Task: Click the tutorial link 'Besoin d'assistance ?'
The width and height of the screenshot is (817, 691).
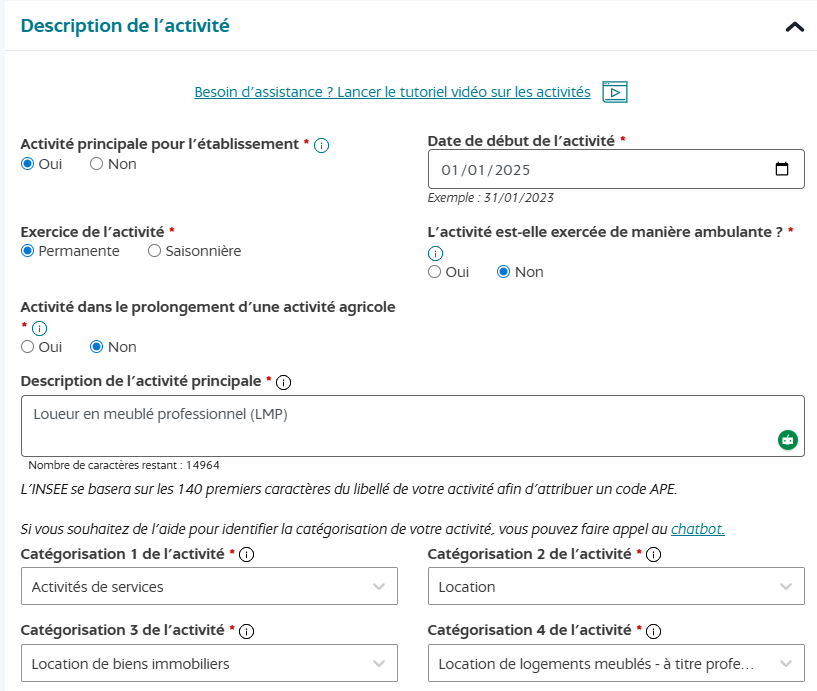Action: point(390,91)
